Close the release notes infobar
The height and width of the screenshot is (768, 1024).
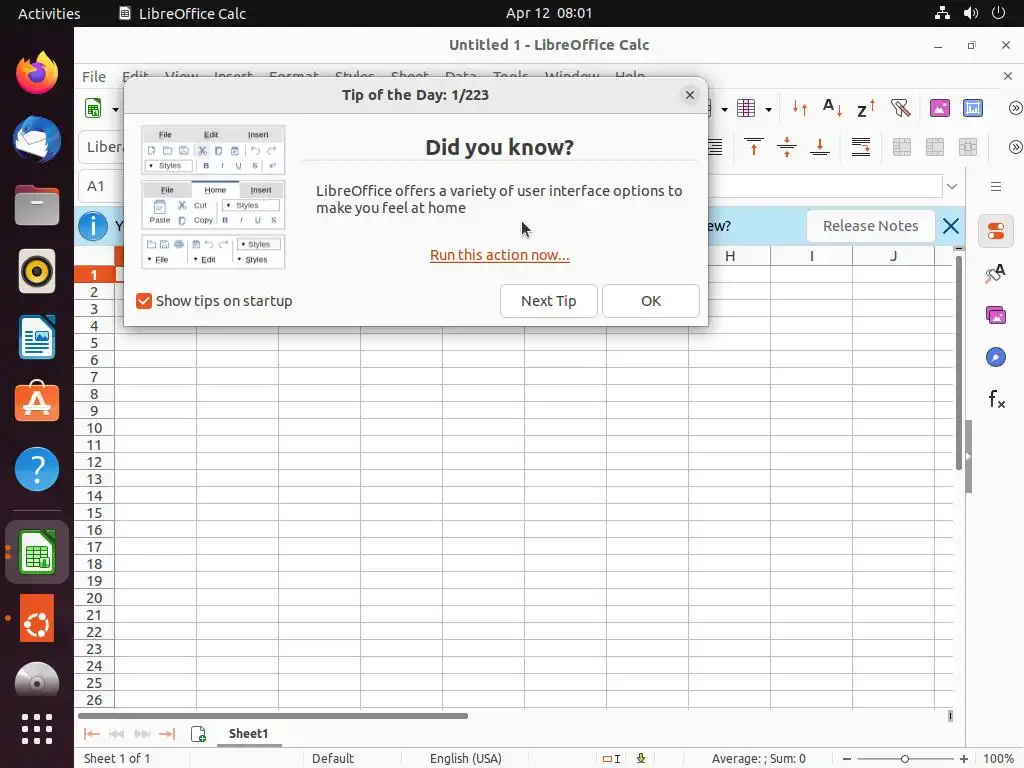(951, 226)
